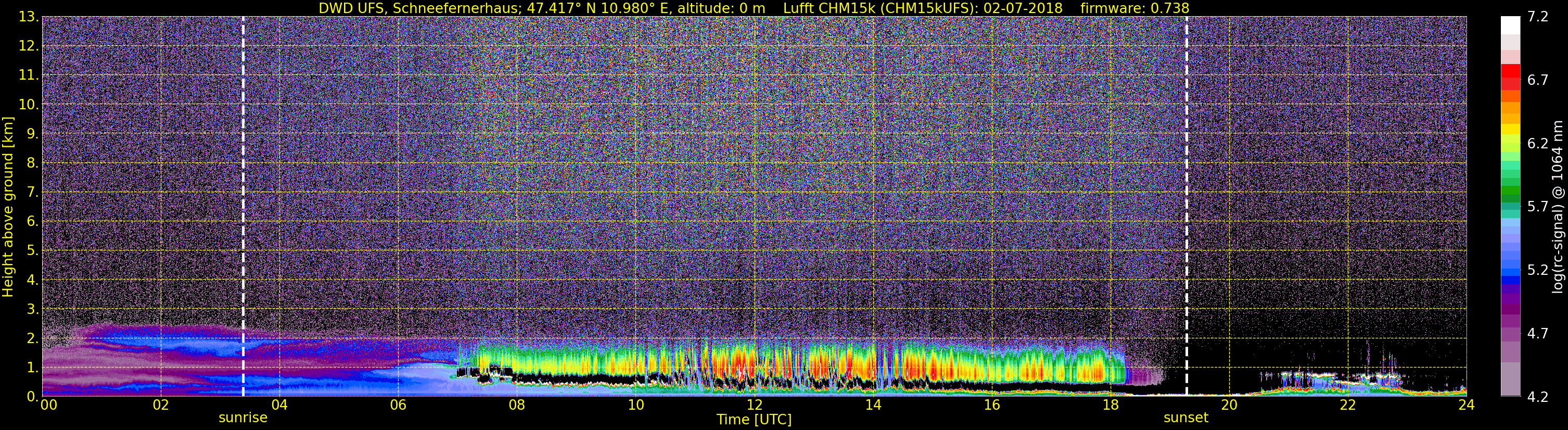Click the colorbar tick label 5.7
This screenshot has width=1568, height=430.
point(1538,207)
